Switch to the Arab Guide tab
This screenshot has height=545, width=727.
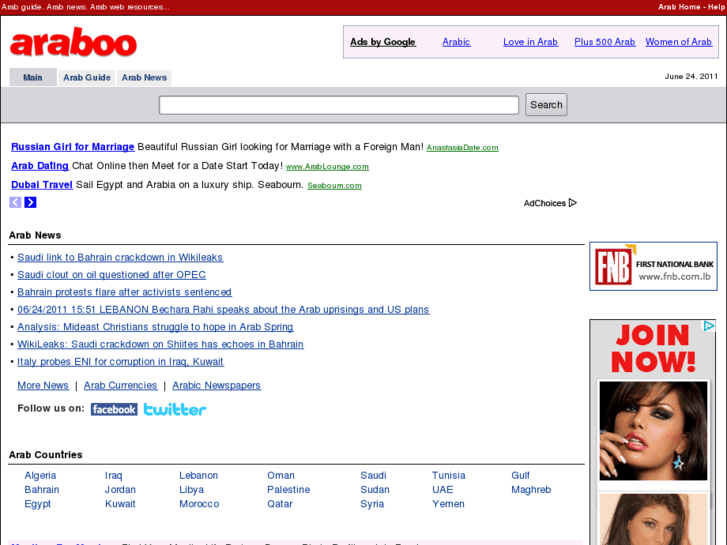pyautogui.click(x=87, y=77)
